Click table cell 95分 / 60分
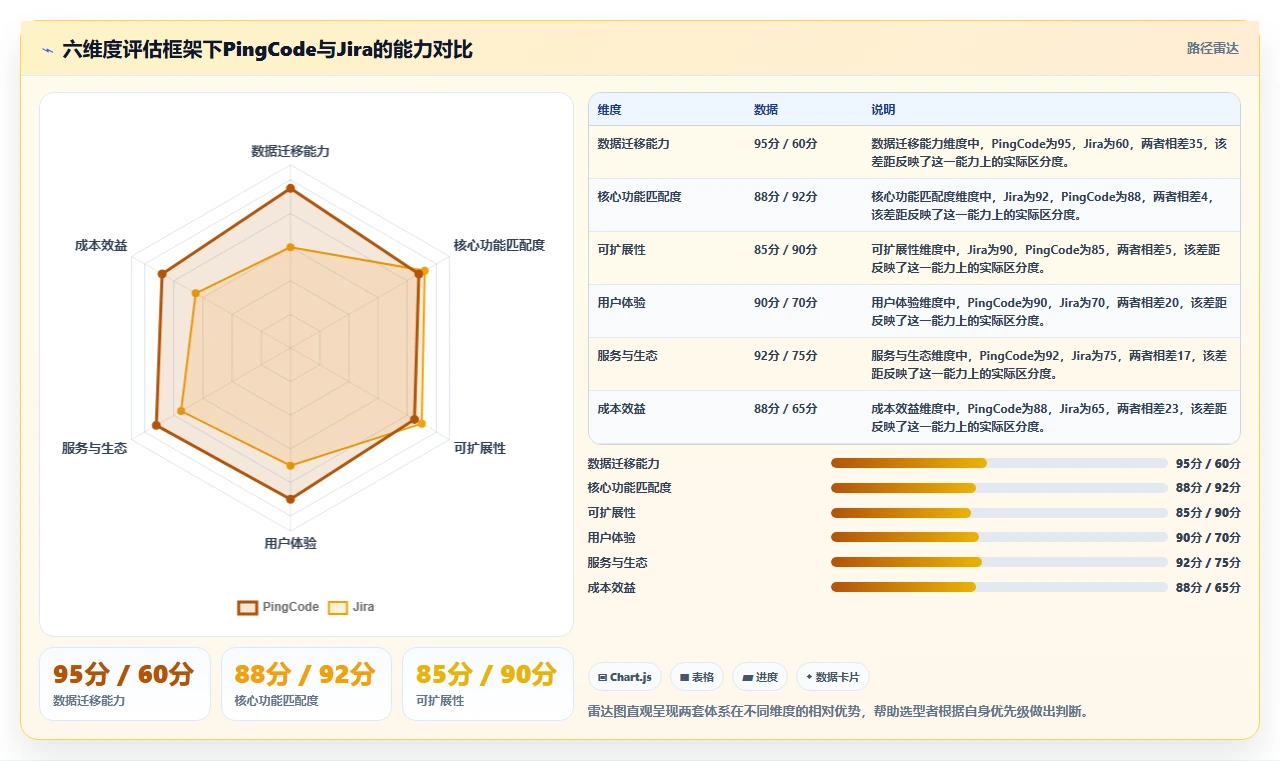1280x761 pixels. tap(785, 143)
